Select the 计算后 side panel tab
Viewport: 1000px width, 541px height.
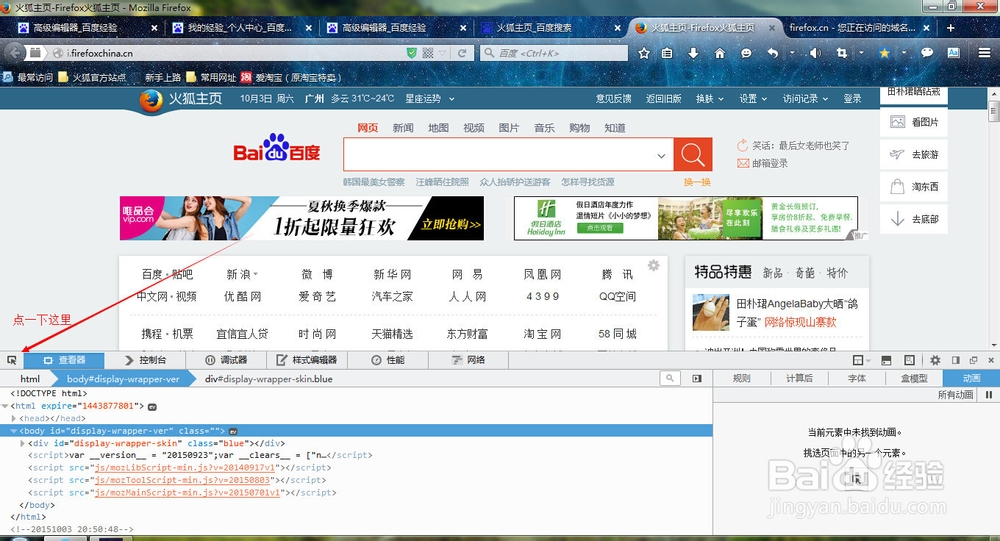coord(799,378)
